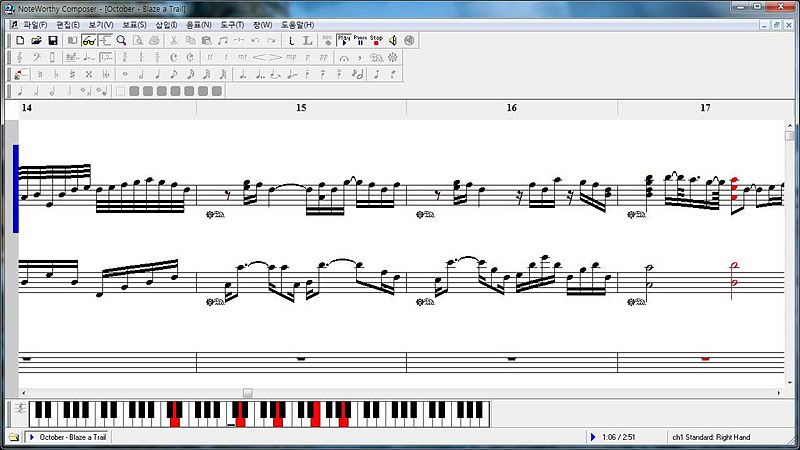This screenshot has width=800, height=450.
Task: Click the magnifying glass zoom icon
Action: click(x=121, y=40)
